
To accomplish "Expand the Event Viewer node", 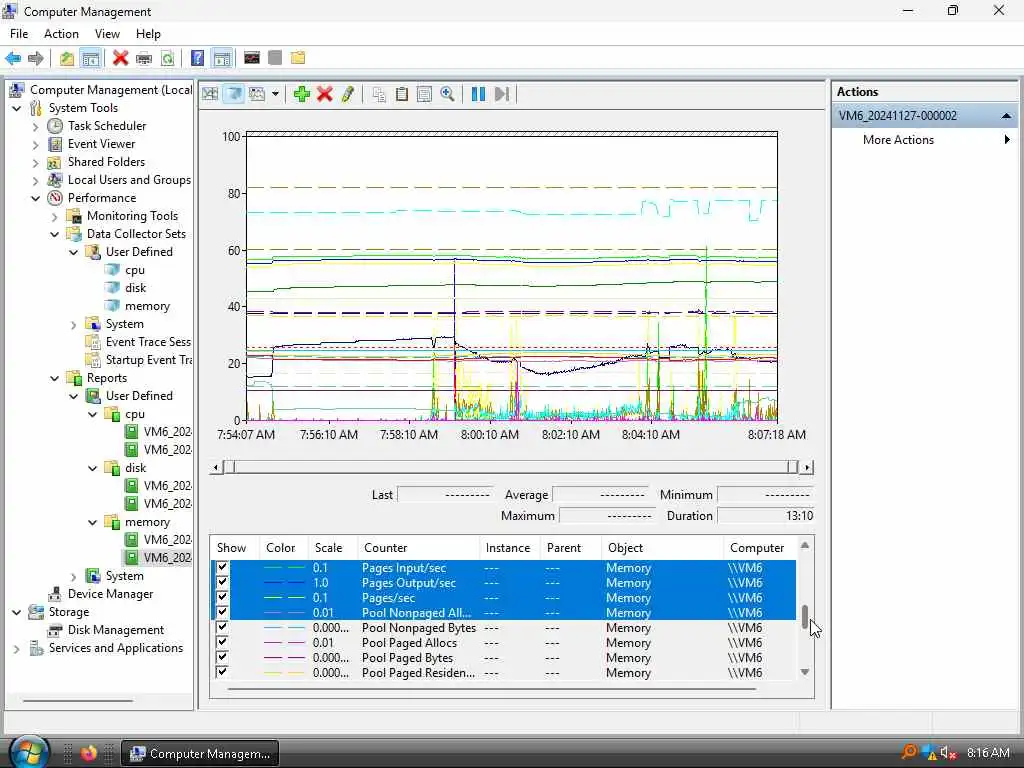I will pyautogui.click(x=36, y=144).
